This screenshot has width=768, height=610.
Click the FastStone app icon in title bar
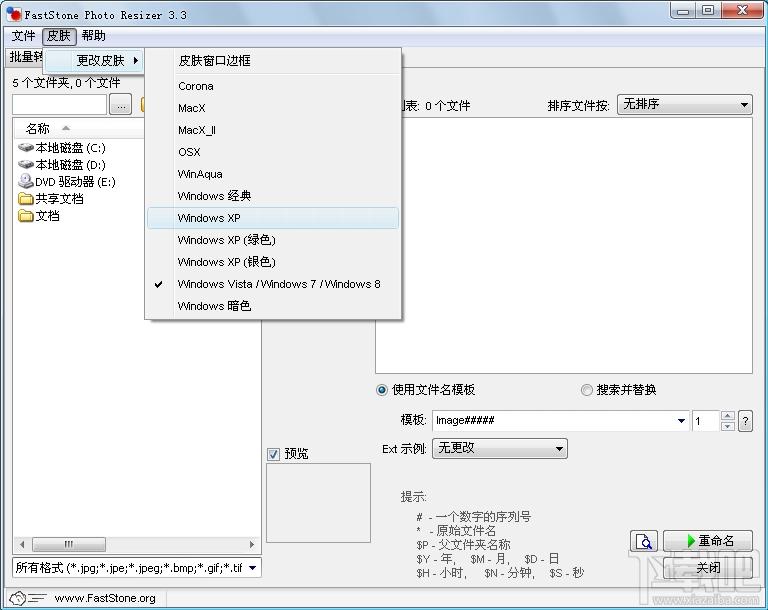click(x=14, y=13)
